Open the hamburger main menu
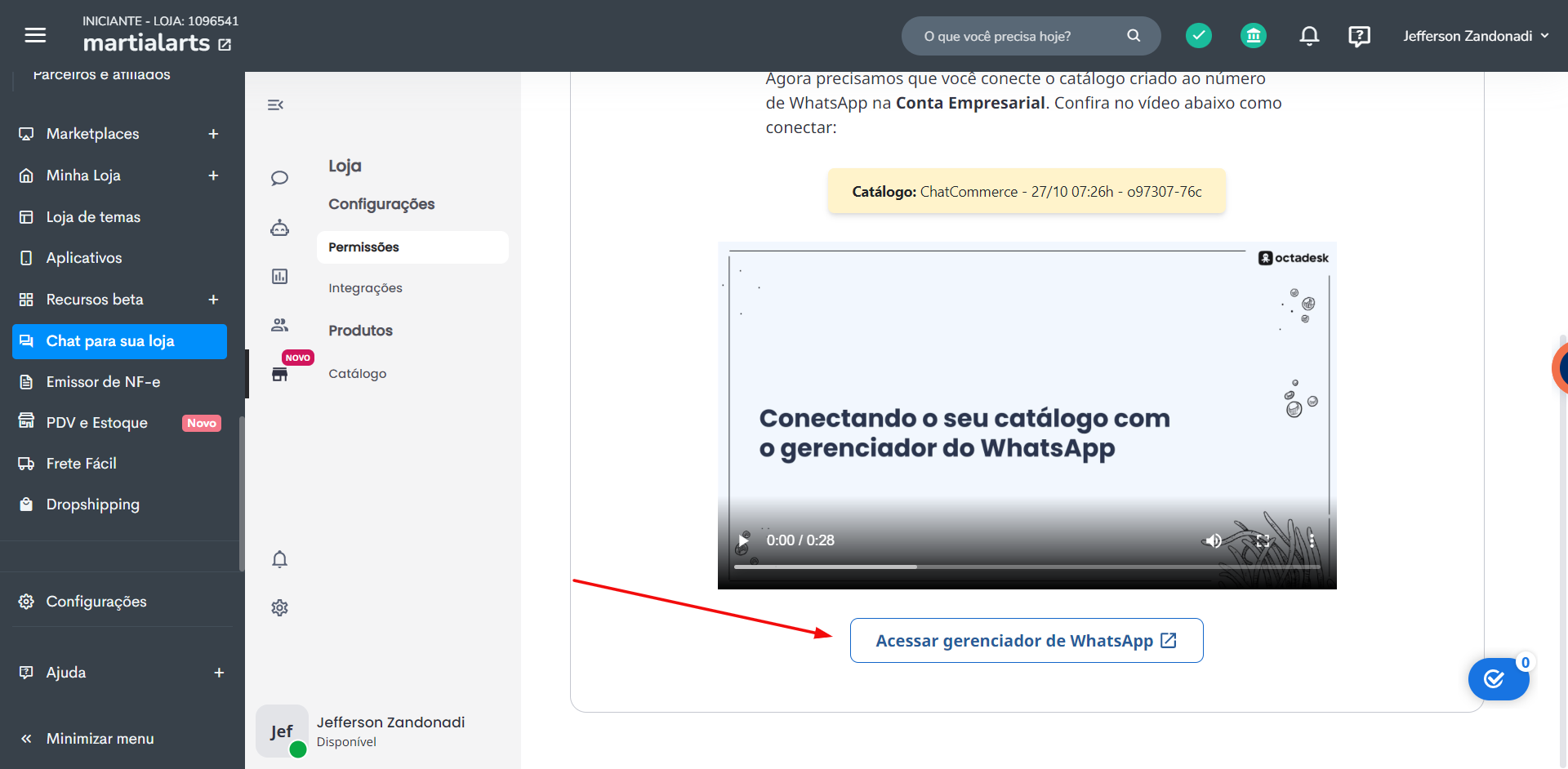 pos(35,35)
